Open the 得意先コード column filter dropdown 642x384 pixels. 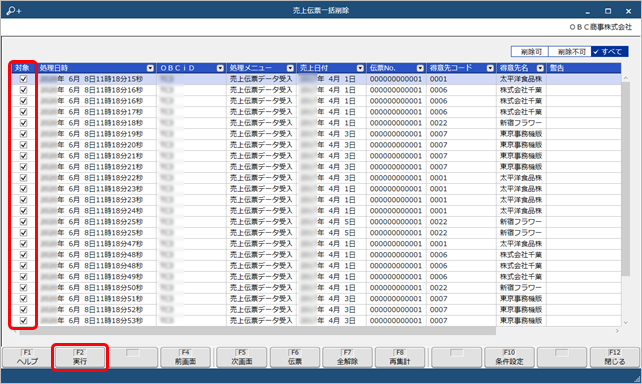tap(490, 68)
